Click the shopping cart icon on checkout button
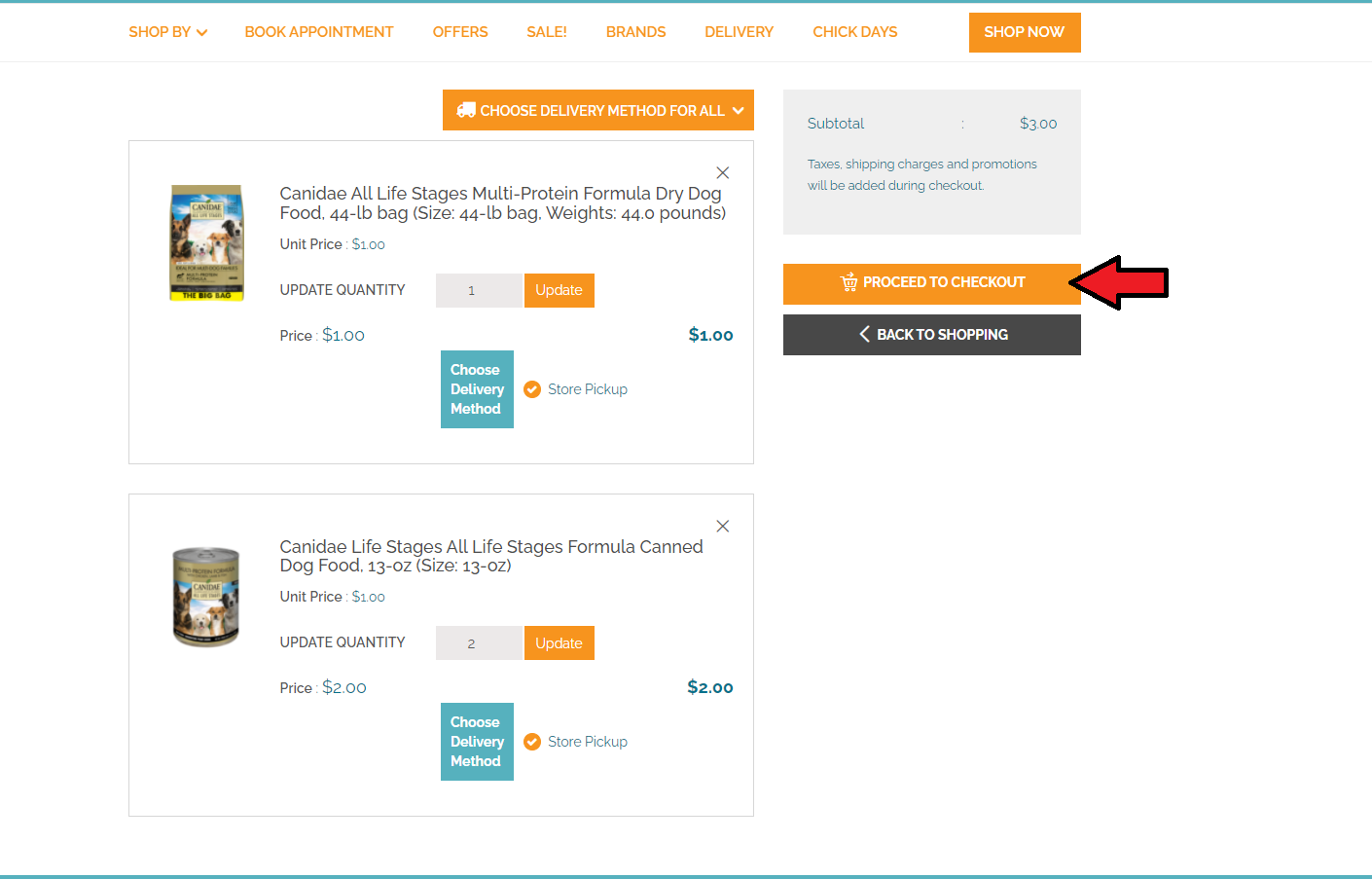 click(x=848, y=282)
